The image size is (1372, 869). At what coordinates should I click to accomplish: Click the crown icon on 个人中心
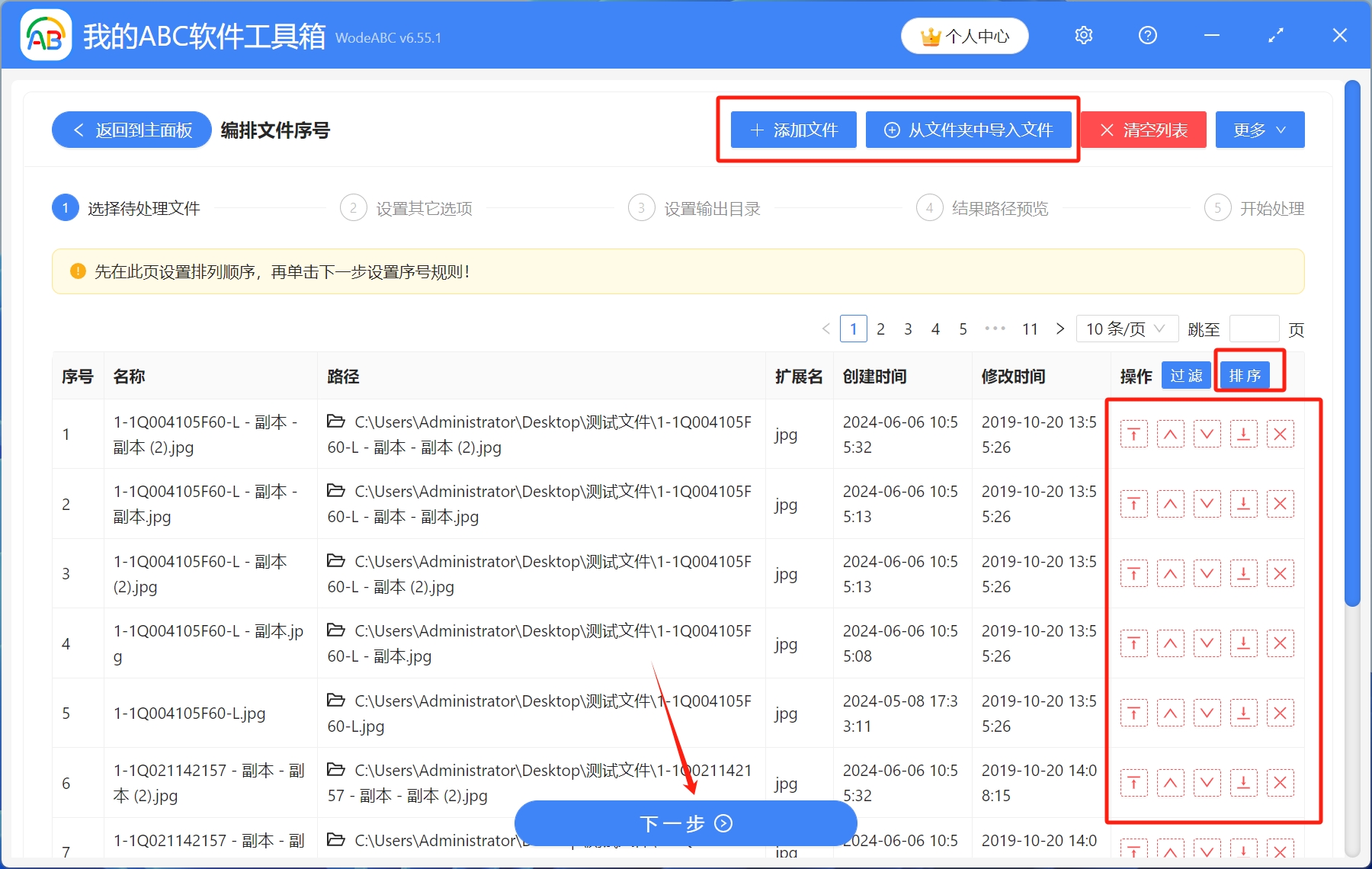click(929, 35)
